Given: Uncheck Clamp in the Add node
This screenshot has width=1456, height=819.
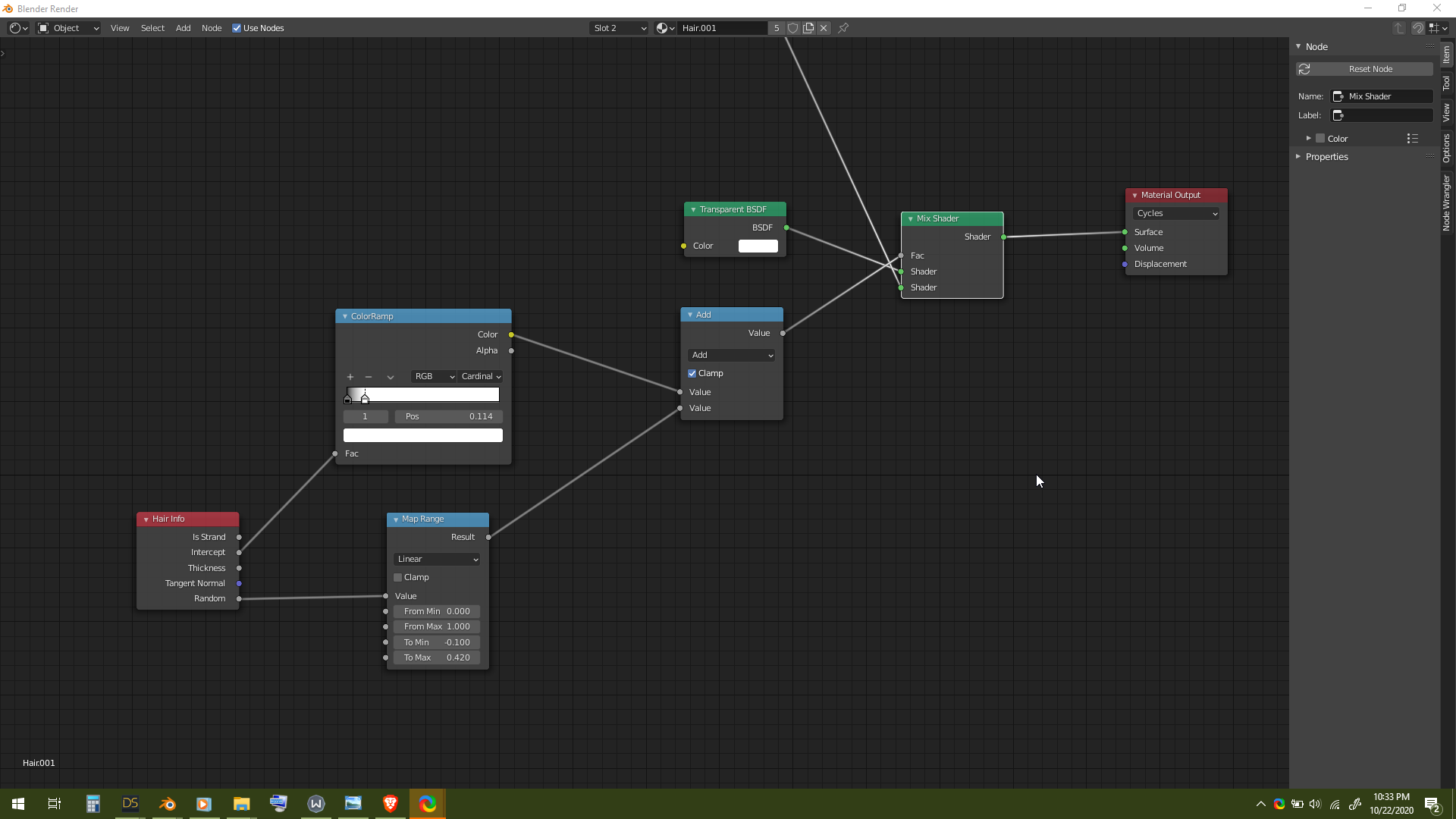Looking at the screenshot, I should [692, 373].
